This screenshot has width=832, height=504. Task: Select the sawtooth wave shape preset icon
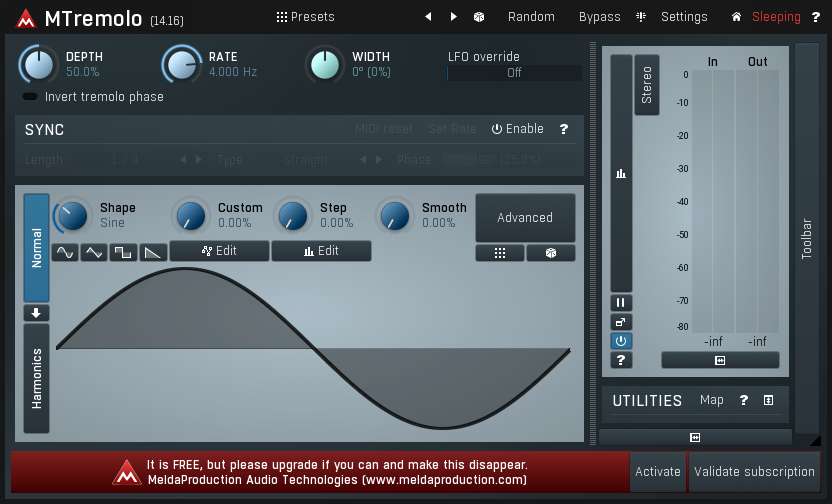click(152, 252)
